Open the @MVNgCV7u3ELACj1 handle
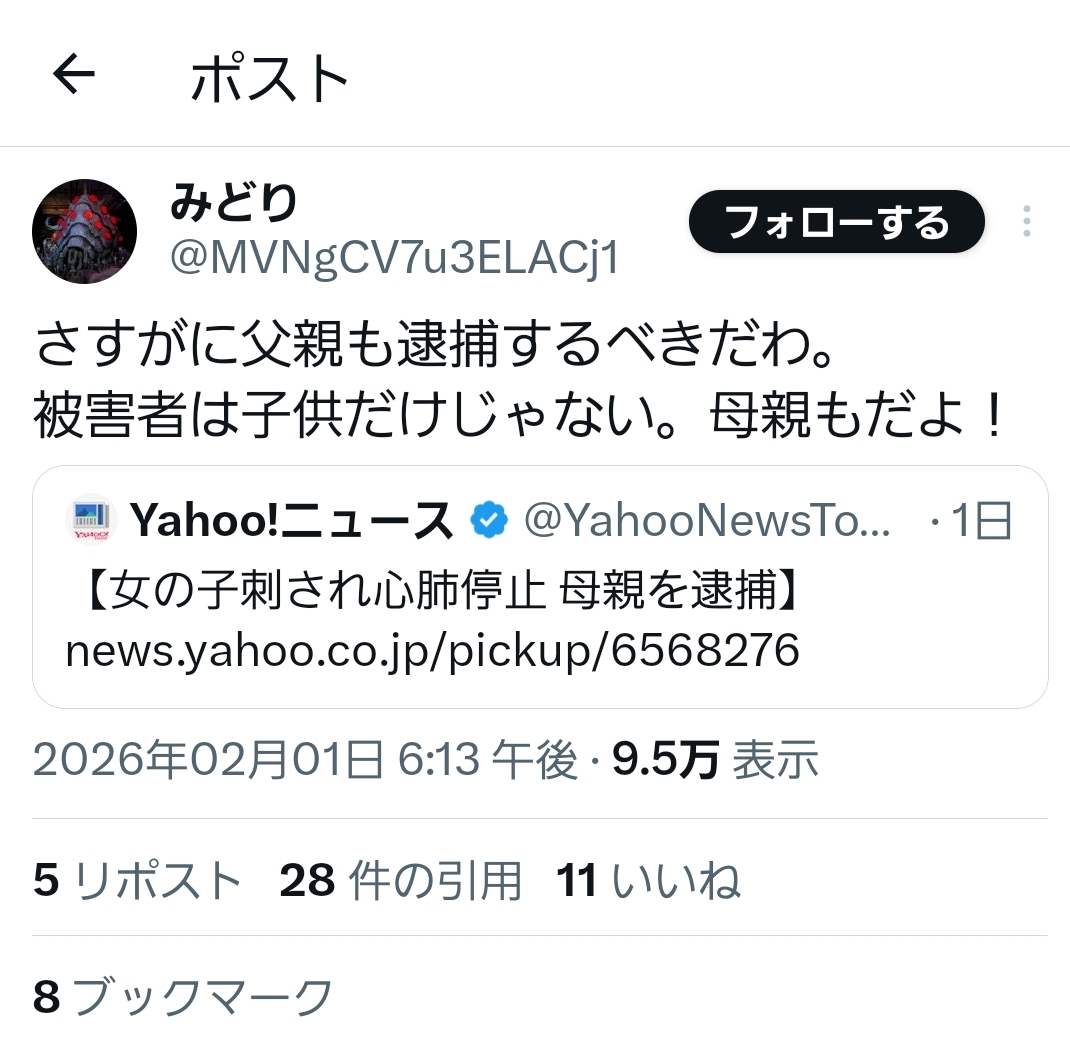 pyautogui.click(x=394, y=258)
